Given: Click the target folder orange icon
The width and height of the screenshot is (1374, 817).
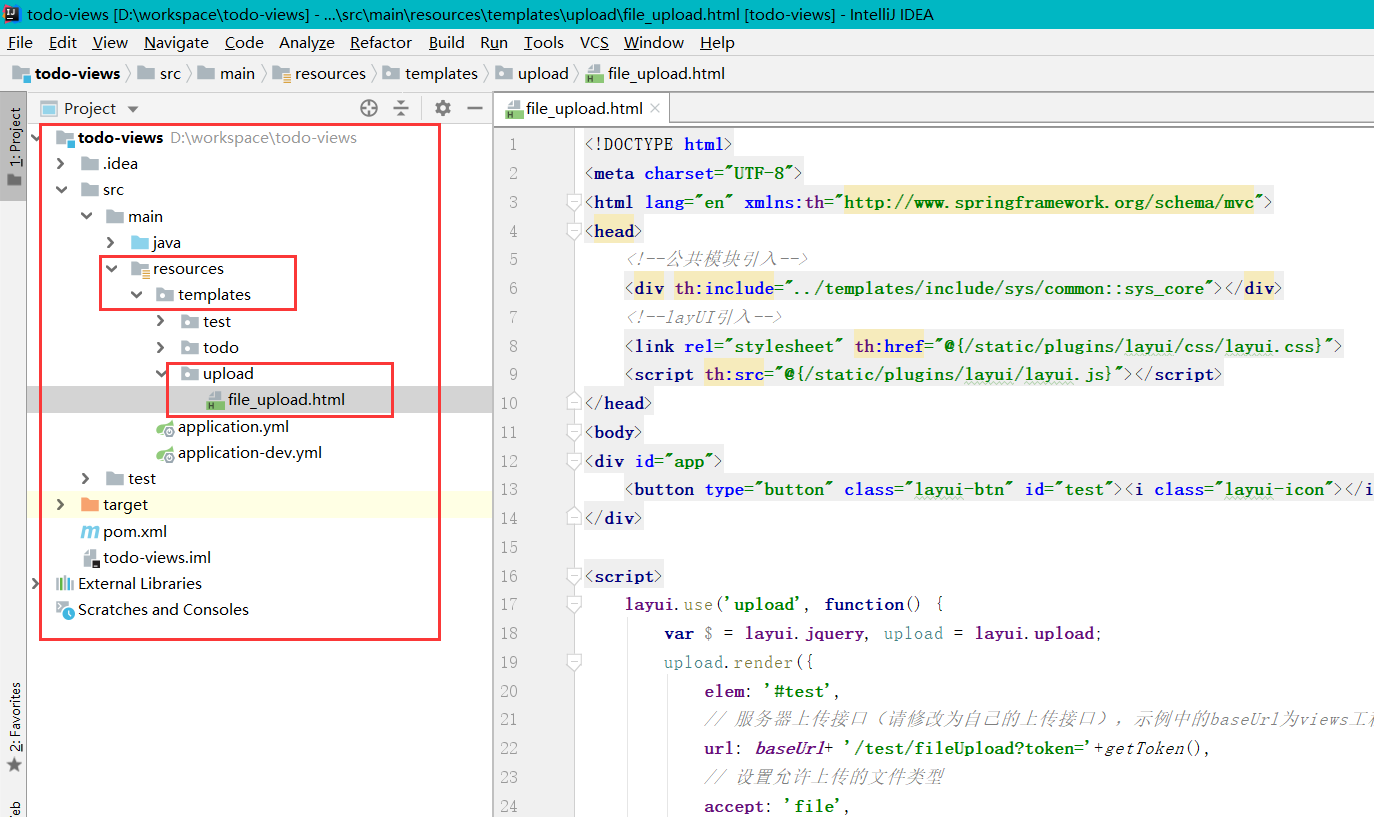Looking at the screenshot, I should (x=89, y=504).
